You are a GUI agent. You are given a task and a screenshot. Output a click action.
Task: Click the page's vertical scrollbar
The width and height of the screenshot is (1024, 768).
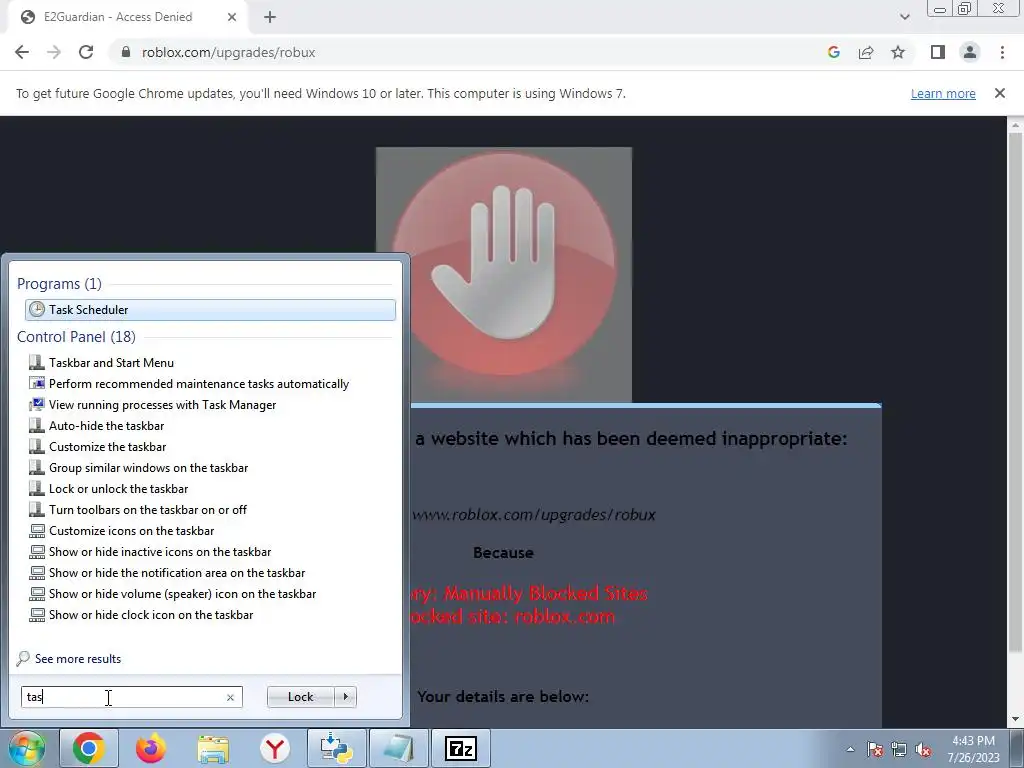pos(1015,392)
